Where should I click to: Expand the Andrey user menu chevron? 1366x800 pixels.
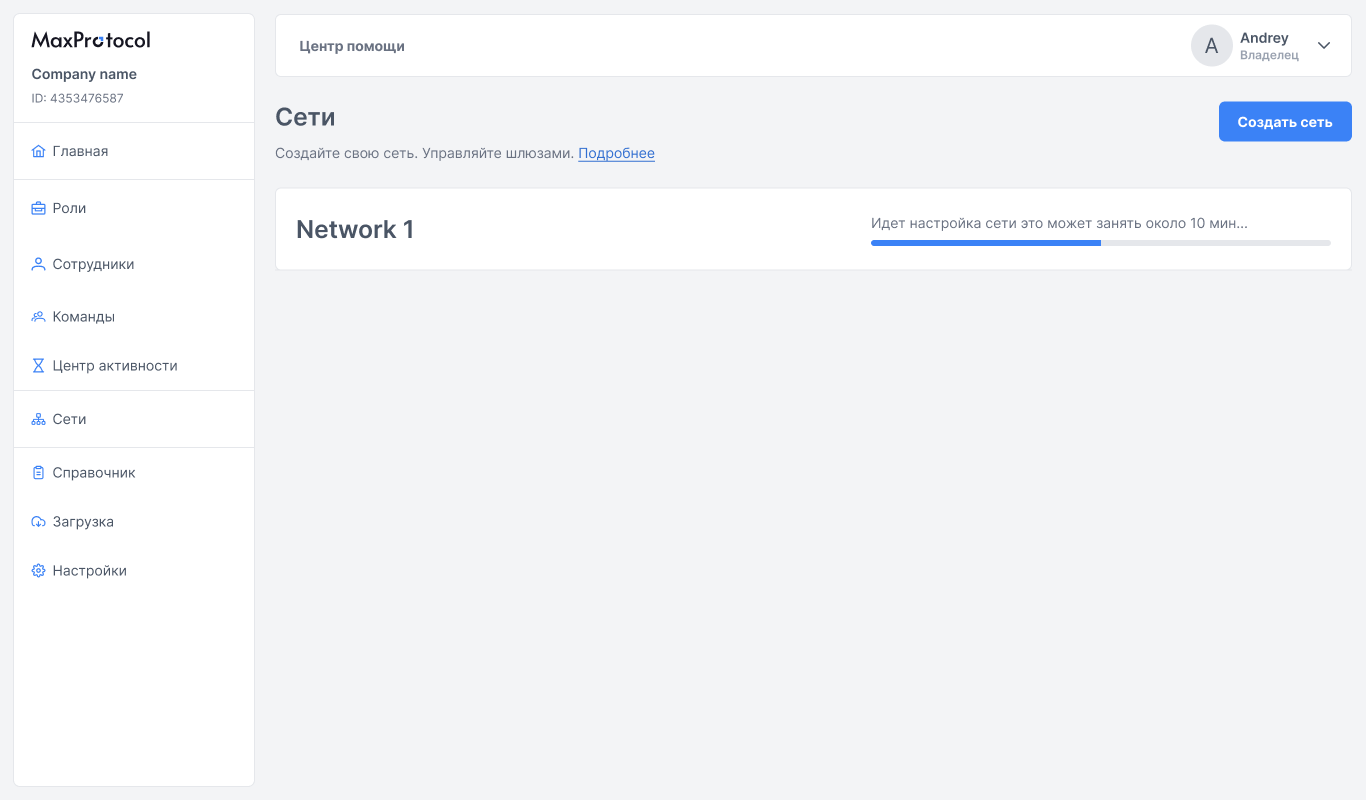coord(1324,45)
